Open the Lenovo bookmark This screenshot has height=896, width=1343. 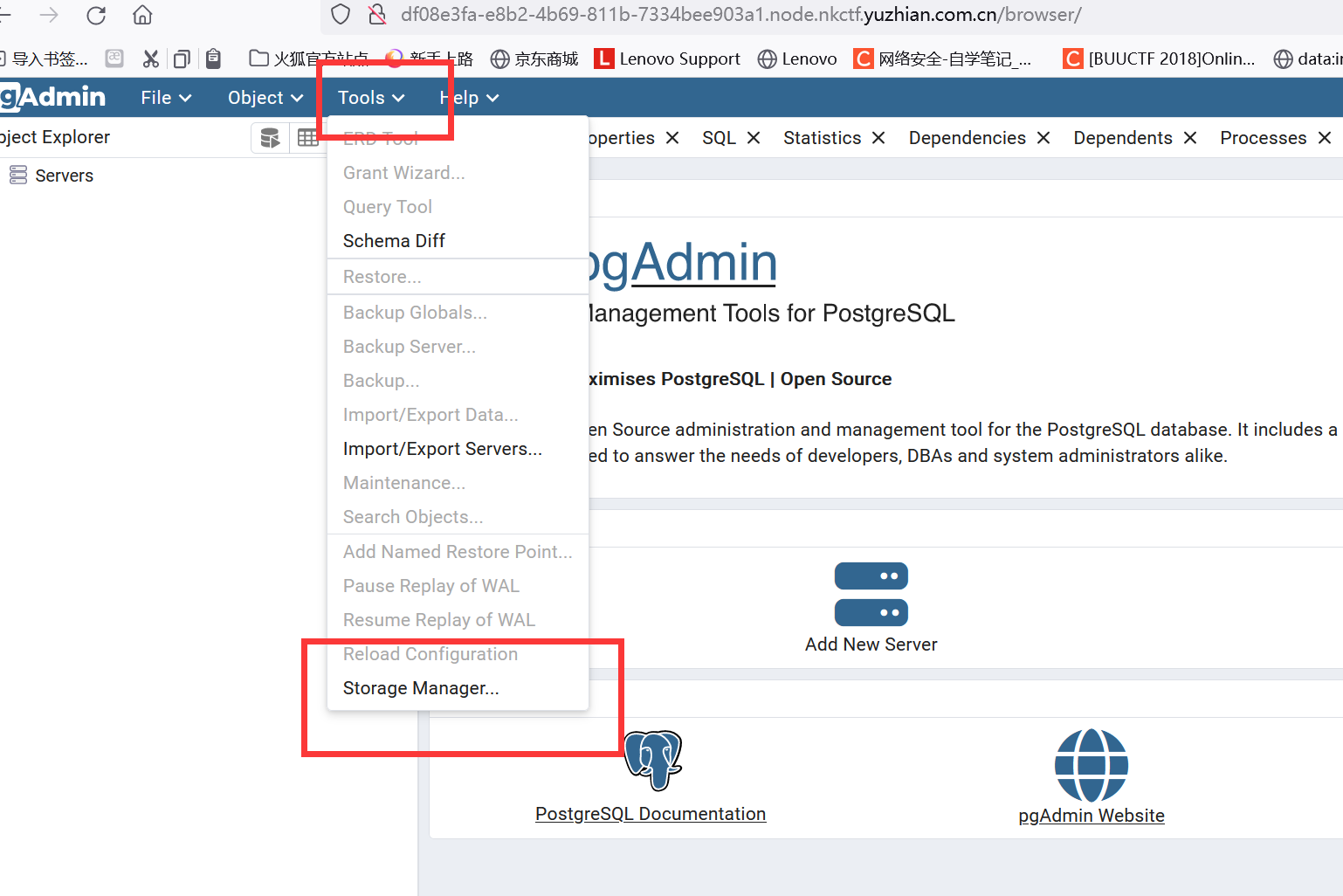[797, 59]
